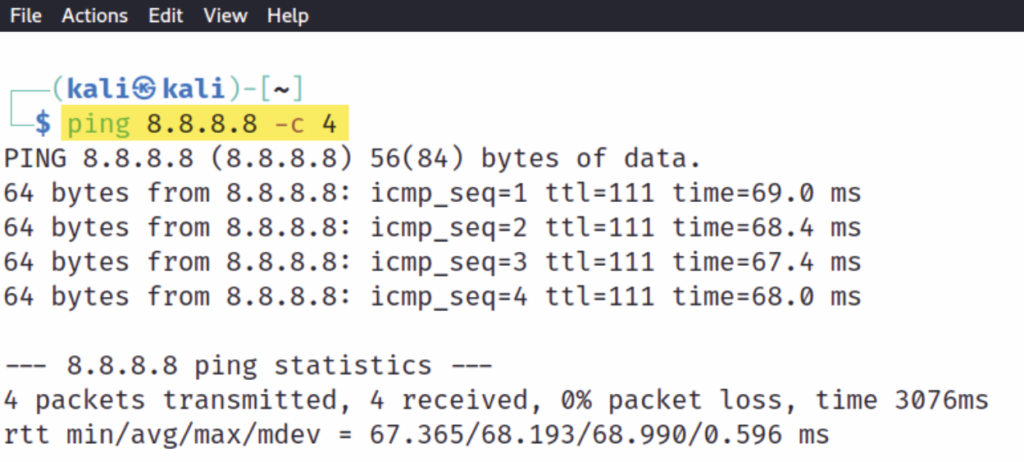Select the icmp_seq=3 reply line

pyautogui.click(x=432, y=263)
